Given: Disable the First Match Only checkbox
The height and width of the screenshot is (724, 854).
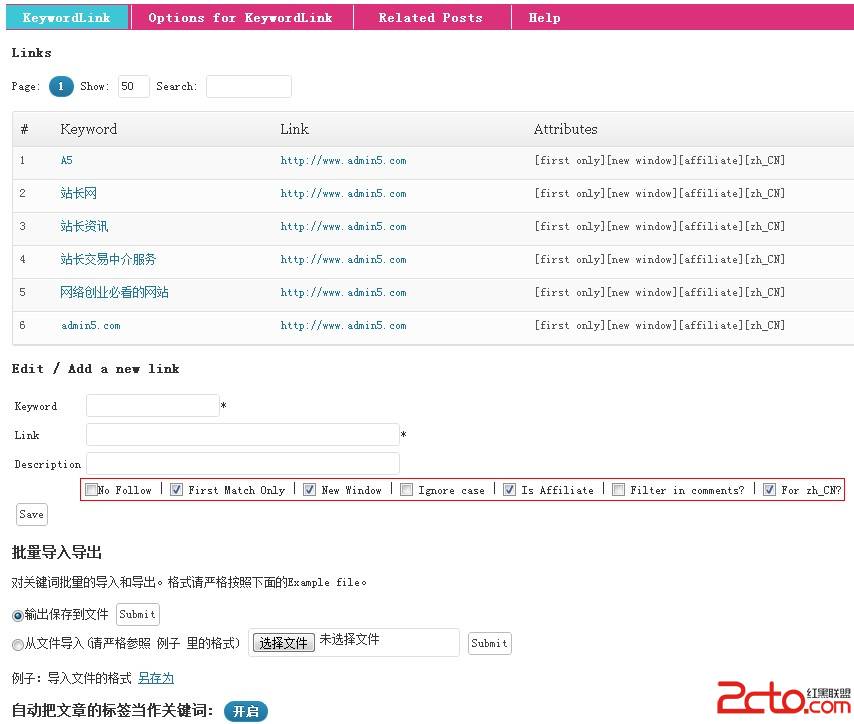Looking at the screenshot, I should coord(177,490).
